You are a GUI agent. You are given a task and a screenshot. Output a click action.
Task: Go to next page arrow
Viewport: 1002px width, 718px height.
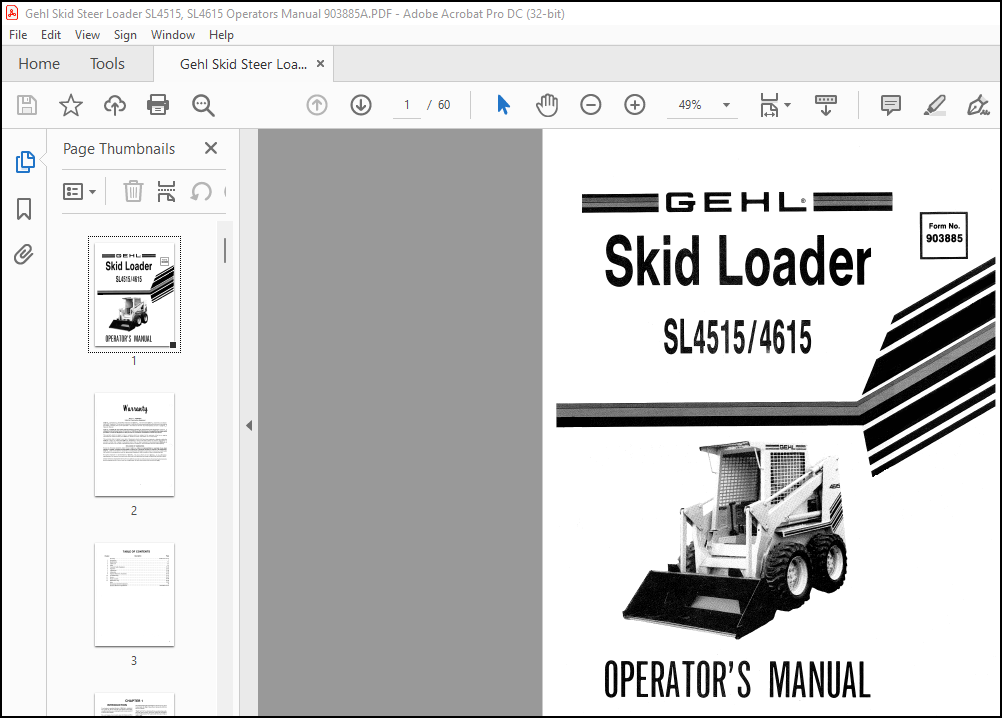(361, 105)
